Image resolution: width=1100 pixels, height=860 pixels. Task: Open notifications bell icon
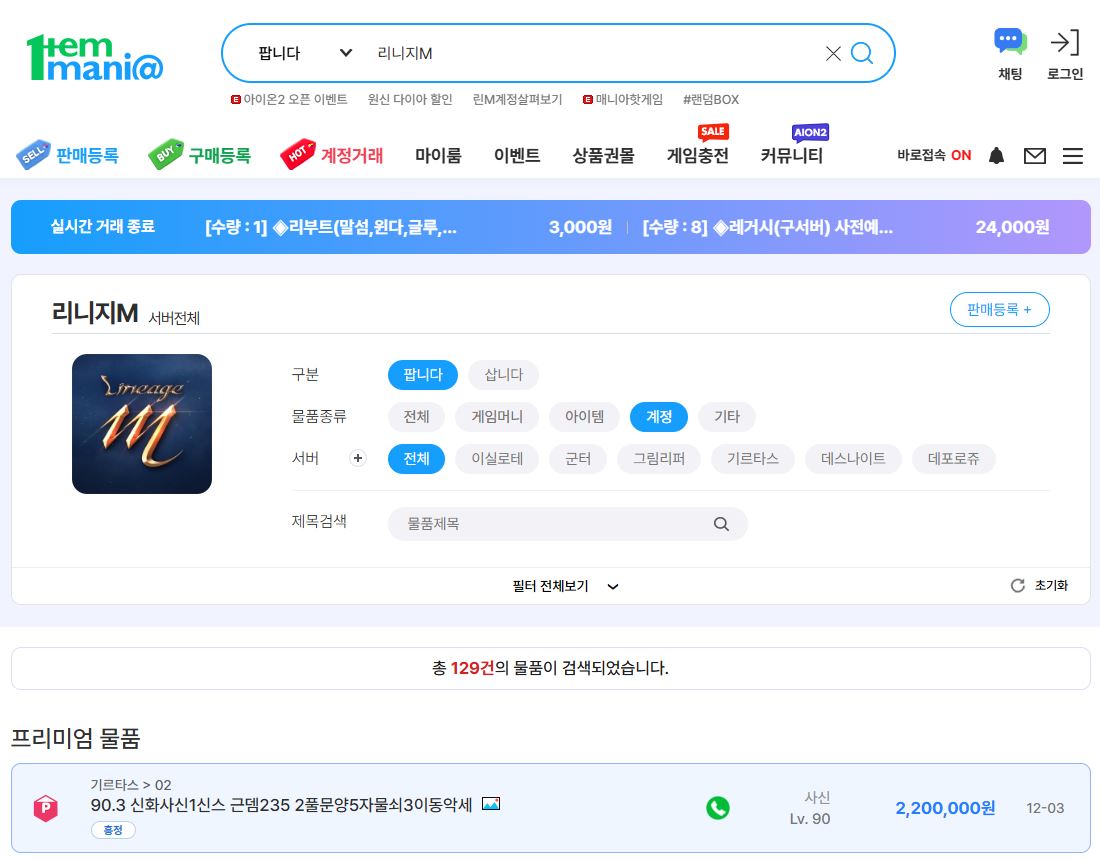tap(996, 155)
